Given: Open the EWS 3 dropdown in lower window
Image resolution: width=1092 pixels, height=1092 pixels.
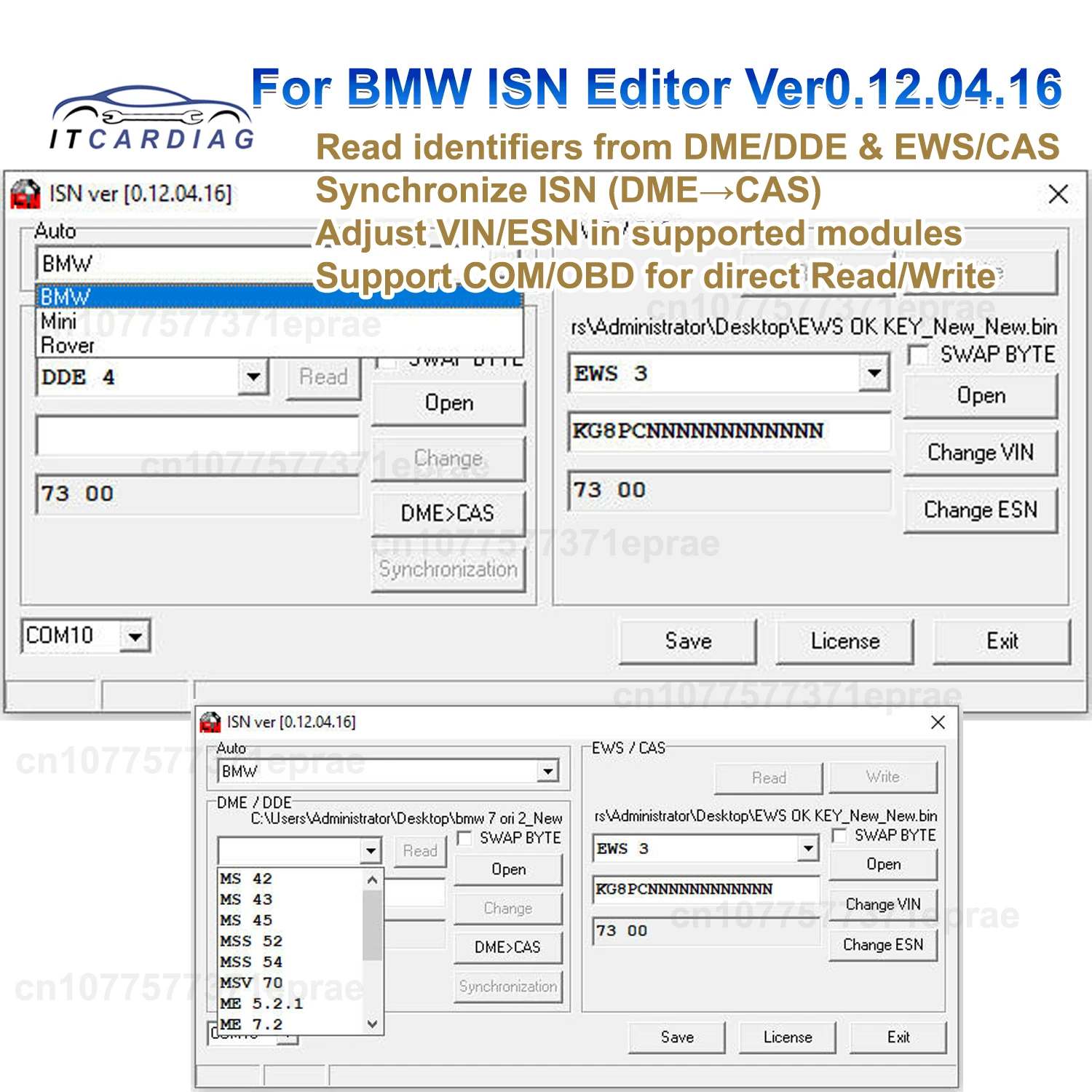Looking at the screenshot, I should (808, 848).
